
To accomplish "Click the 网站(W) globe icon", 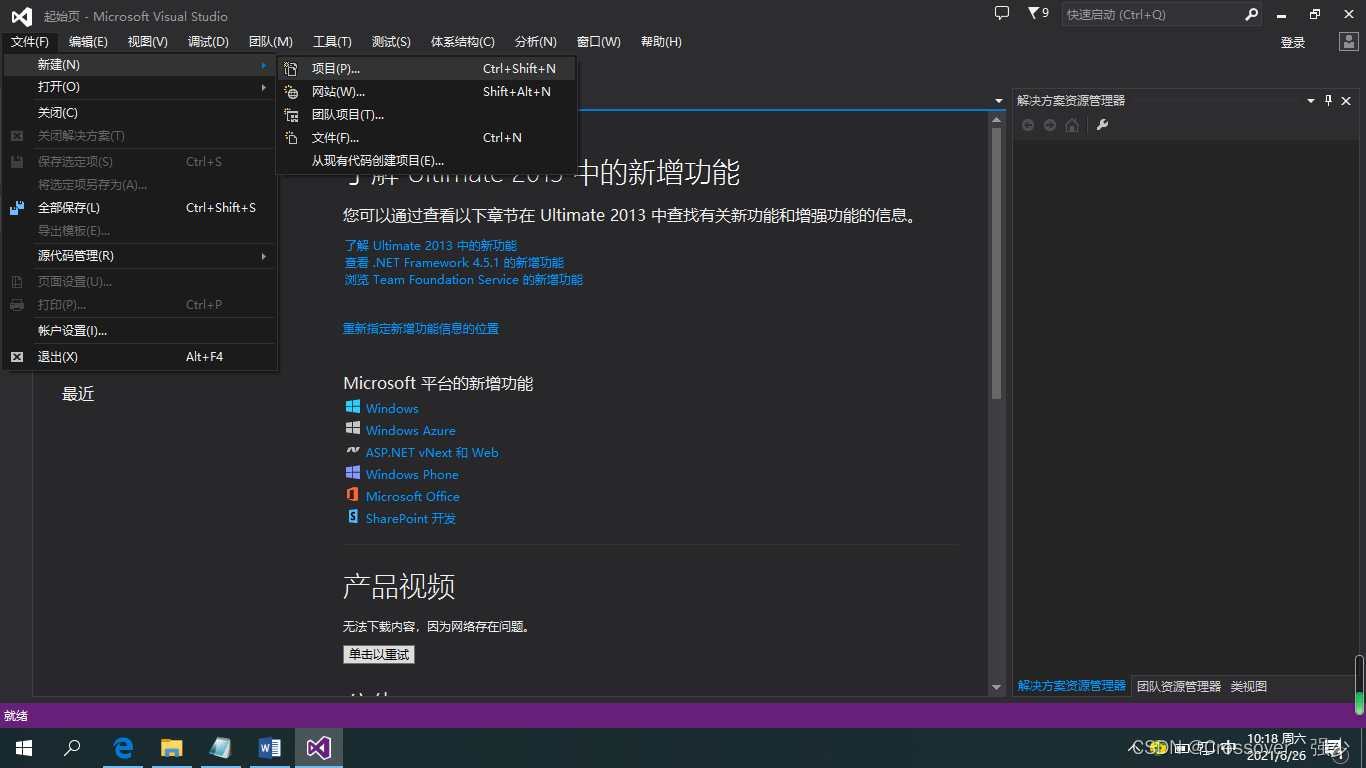I will coord(291,92).
